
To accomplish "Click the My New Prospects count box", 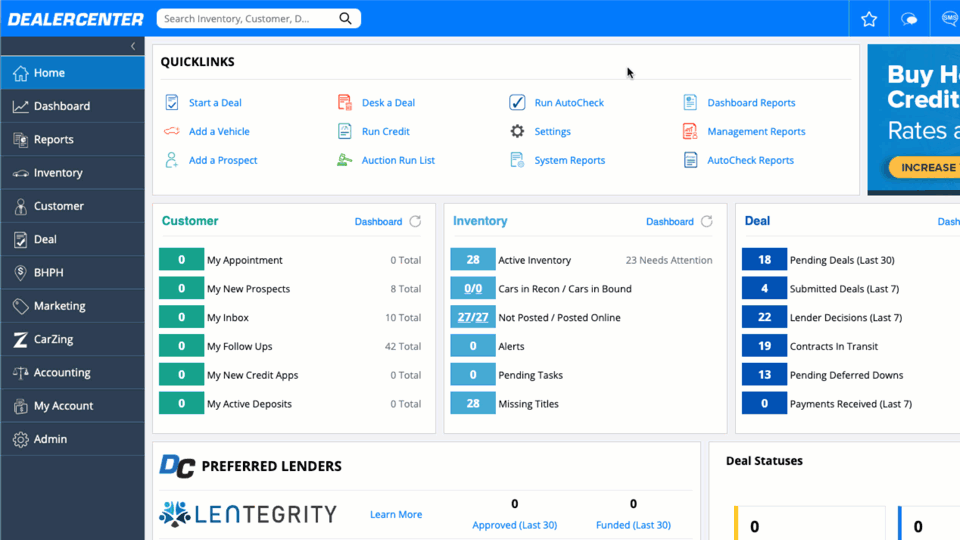I will [181, 288].
